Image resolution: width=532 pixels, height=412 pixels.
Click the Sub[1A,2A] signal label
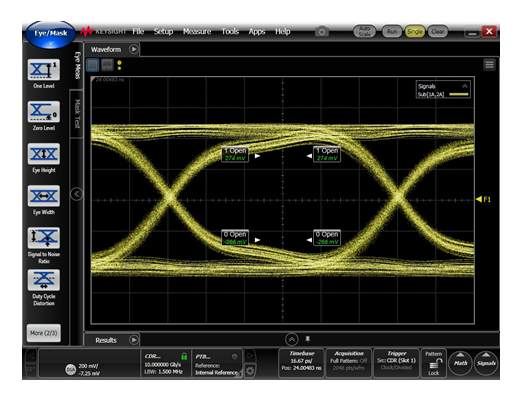(431, 94)
